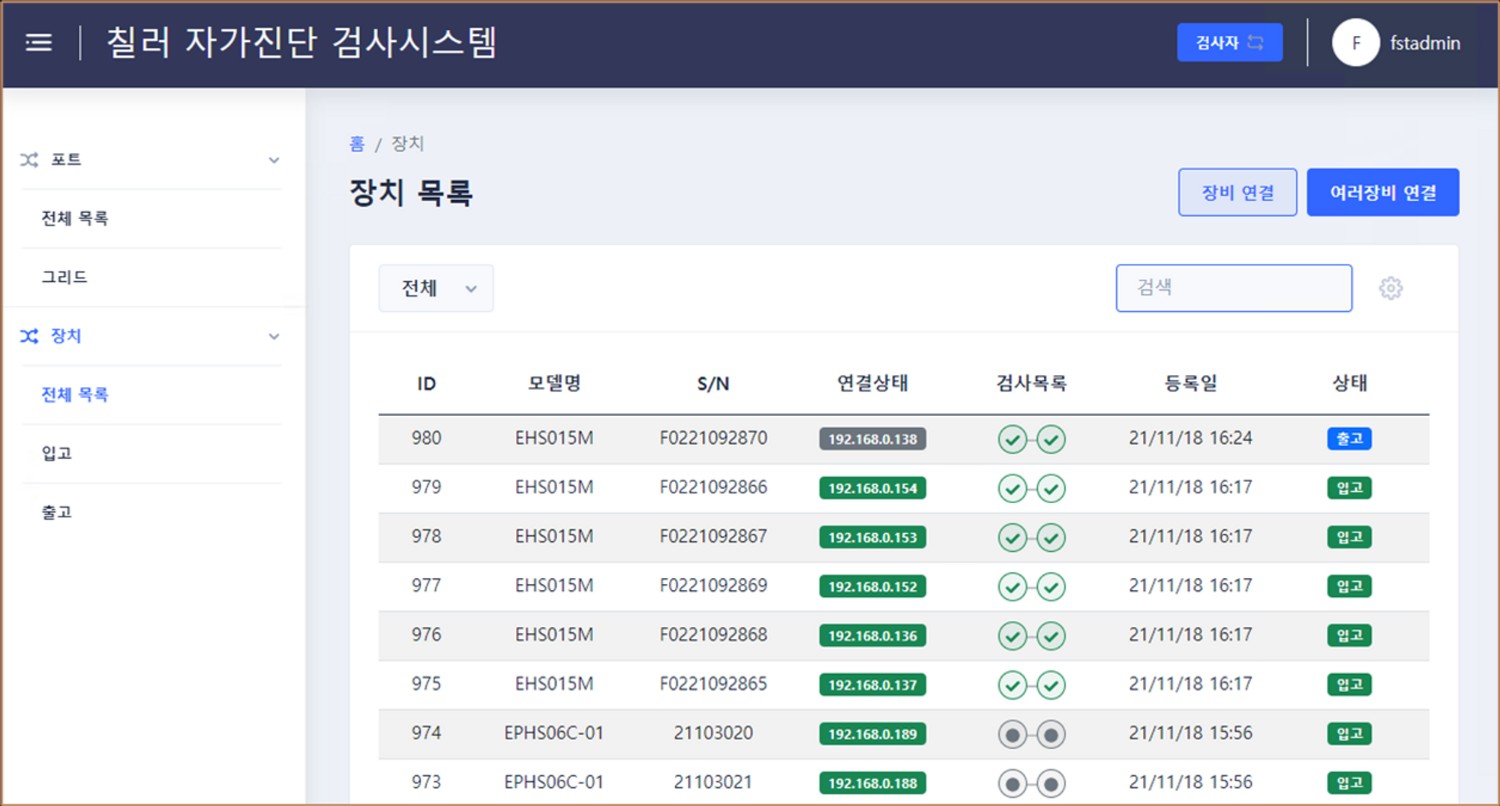Click the first check icon in row 980

click(1013, 439)
